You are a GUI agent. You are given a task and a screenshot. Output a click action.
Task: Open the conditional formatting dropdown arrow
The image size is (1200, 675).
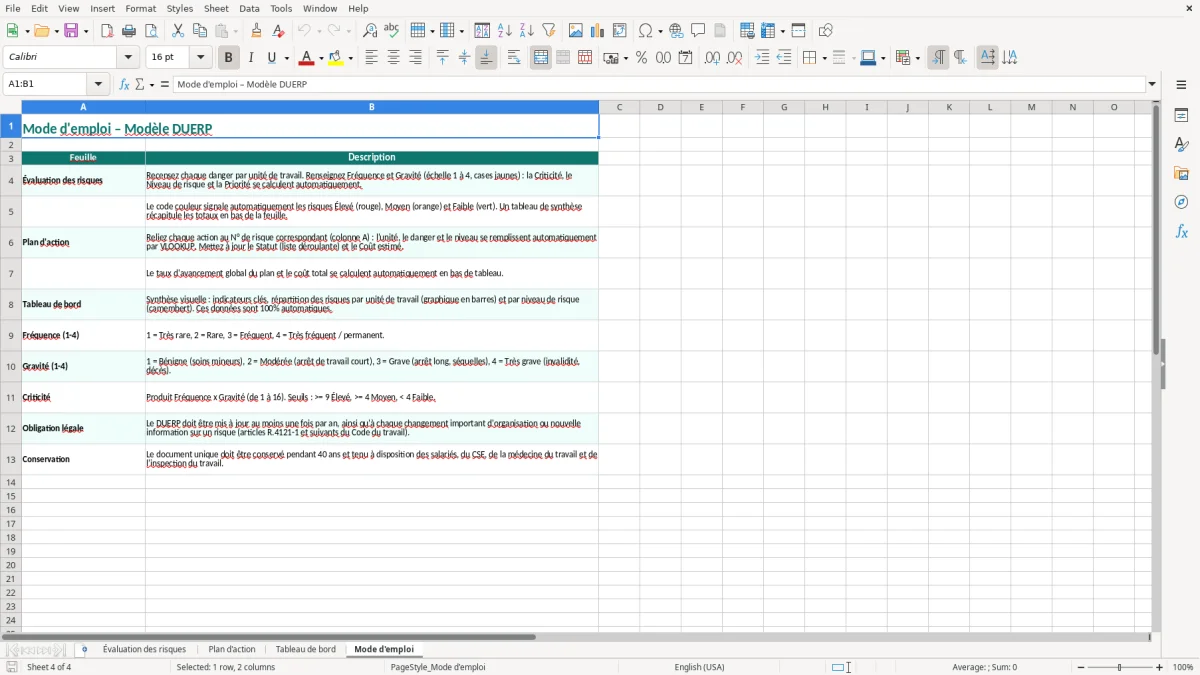point(916,58)
